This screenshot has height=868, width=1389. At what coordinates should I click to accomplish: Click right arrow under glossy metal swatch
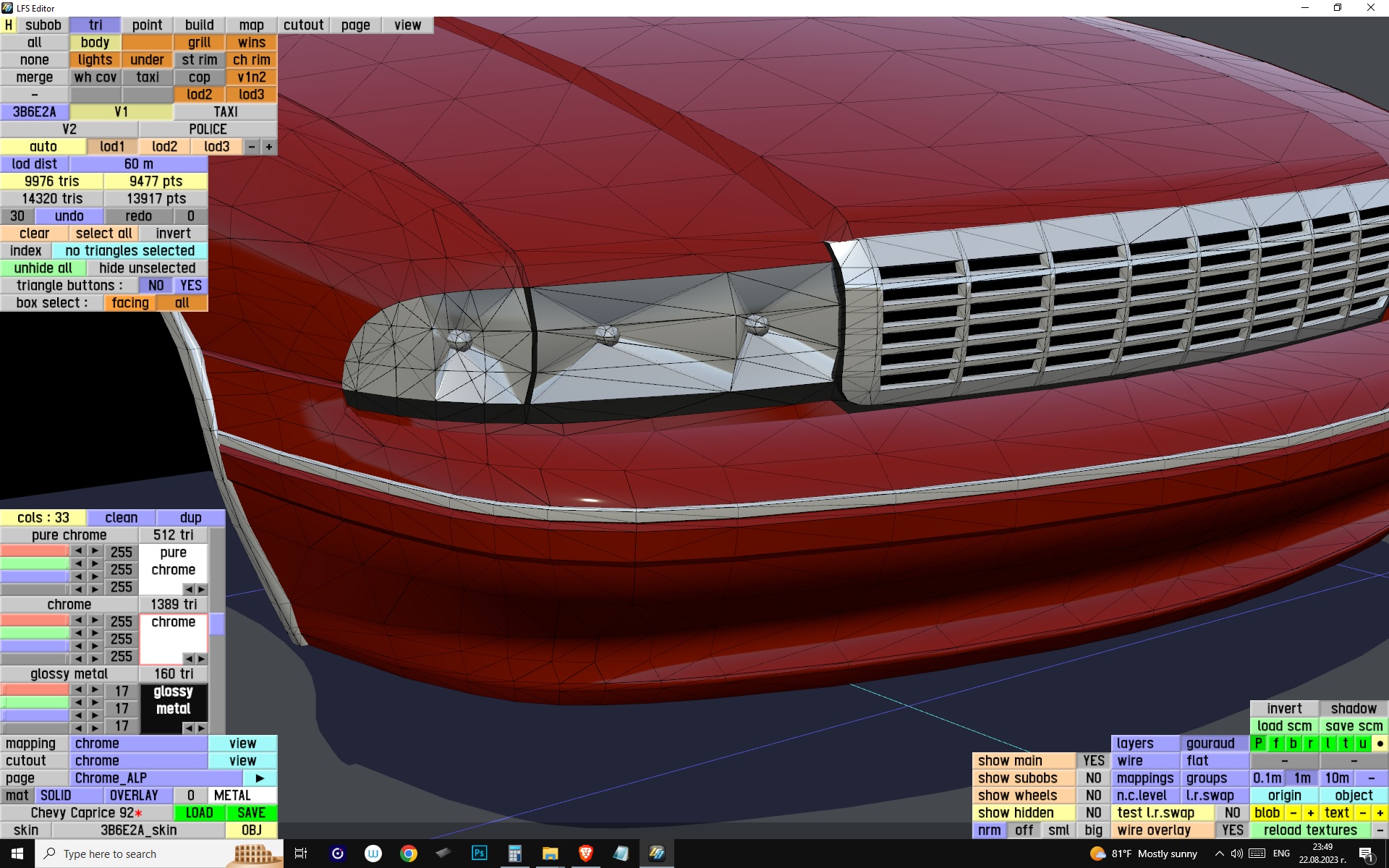(x=201, y=728)
